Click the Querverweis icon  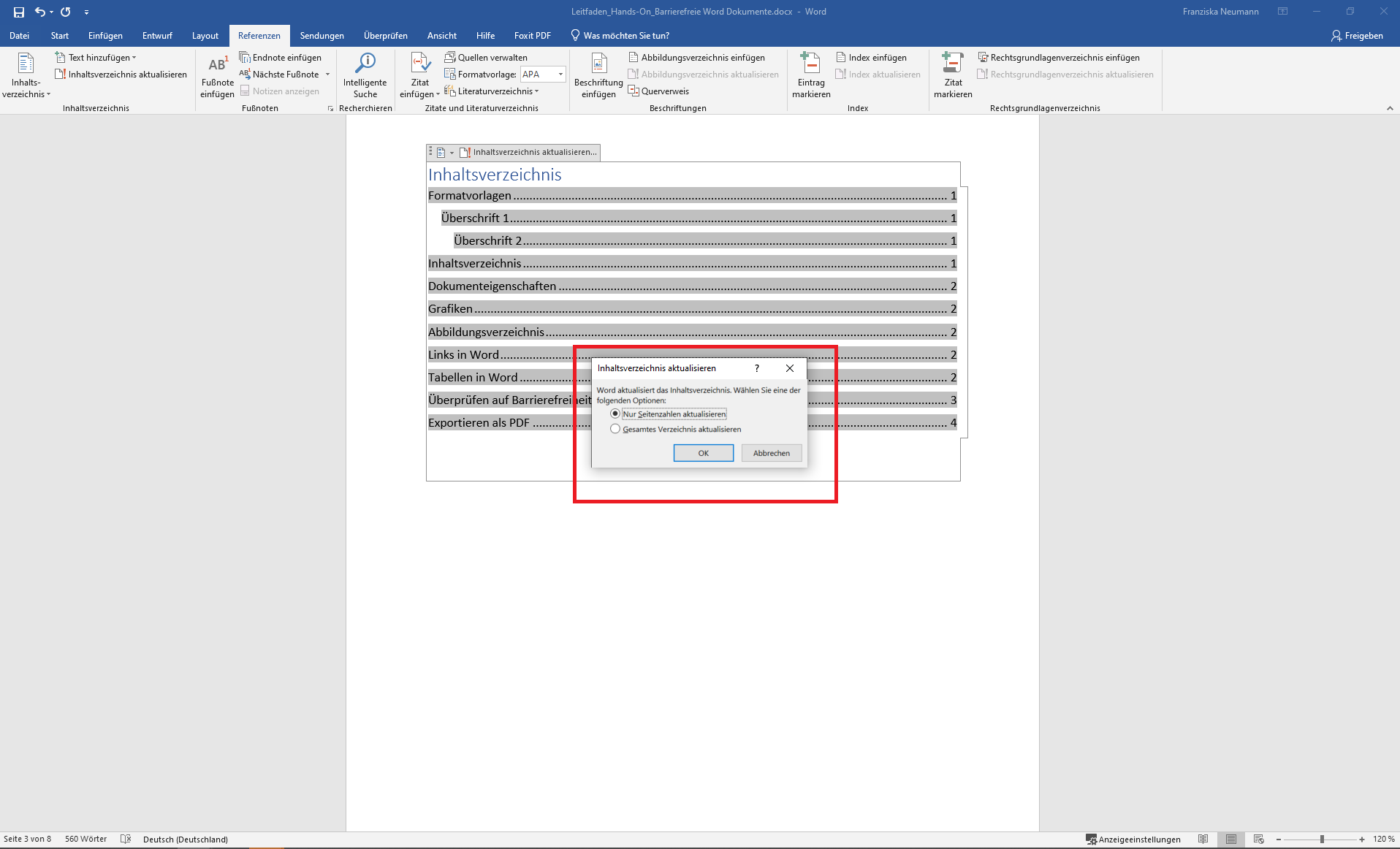634,91
